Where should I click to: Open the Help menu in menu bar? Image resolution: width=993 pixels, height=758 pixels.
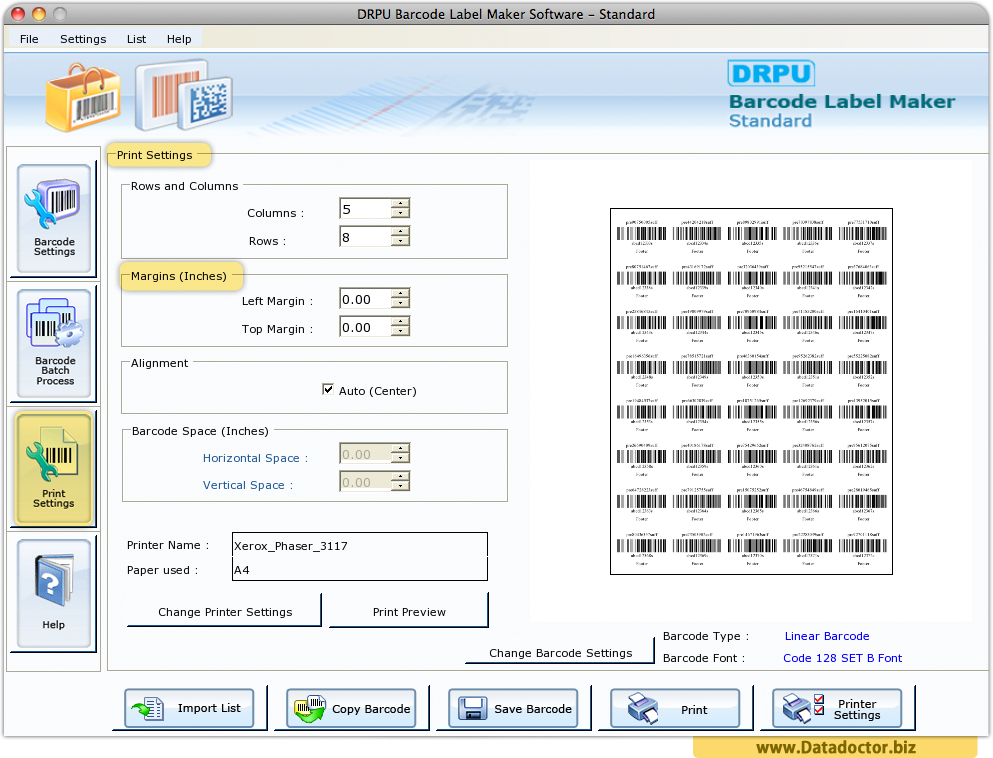click(179, 39)
